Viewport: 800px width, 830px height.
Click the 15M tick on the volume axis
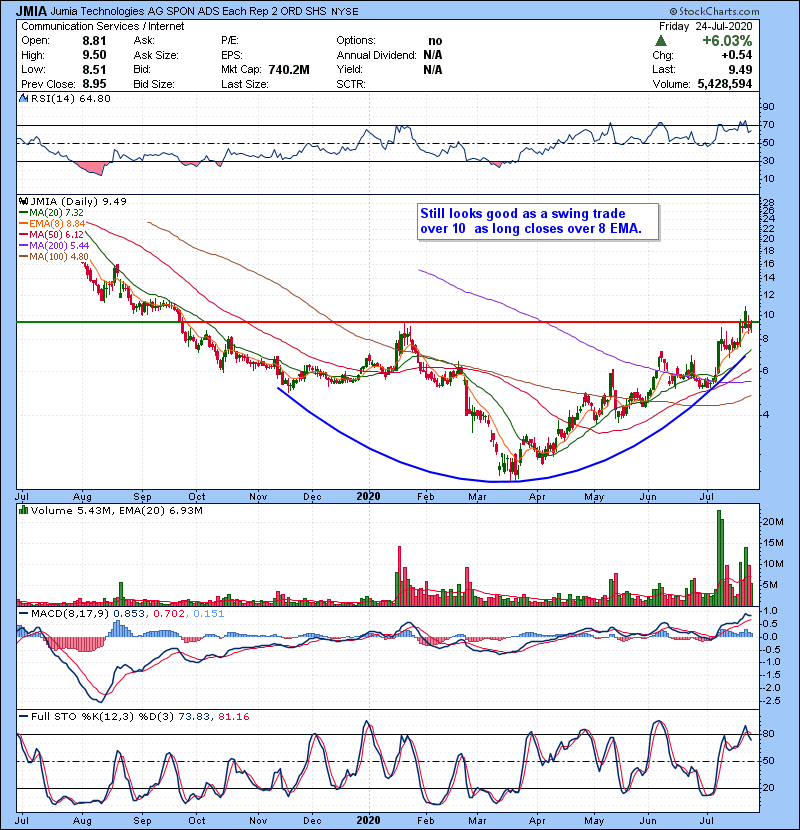point(773,543)
